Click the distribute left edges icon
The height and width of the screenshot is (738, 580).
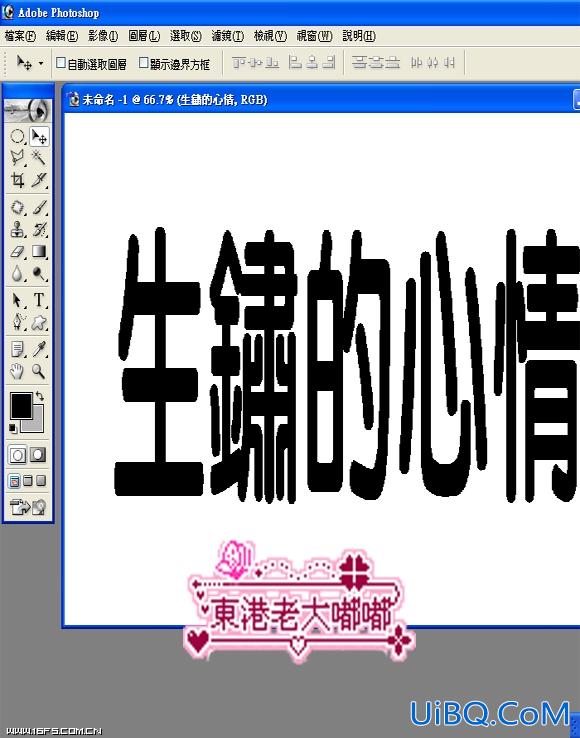pos(416,62)
